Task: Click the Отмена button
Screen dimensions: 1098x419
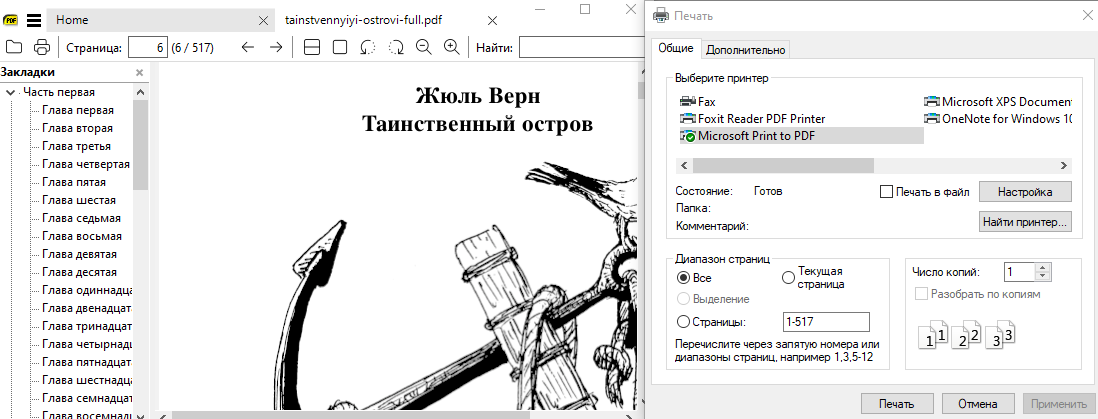Action: [978, 404]
